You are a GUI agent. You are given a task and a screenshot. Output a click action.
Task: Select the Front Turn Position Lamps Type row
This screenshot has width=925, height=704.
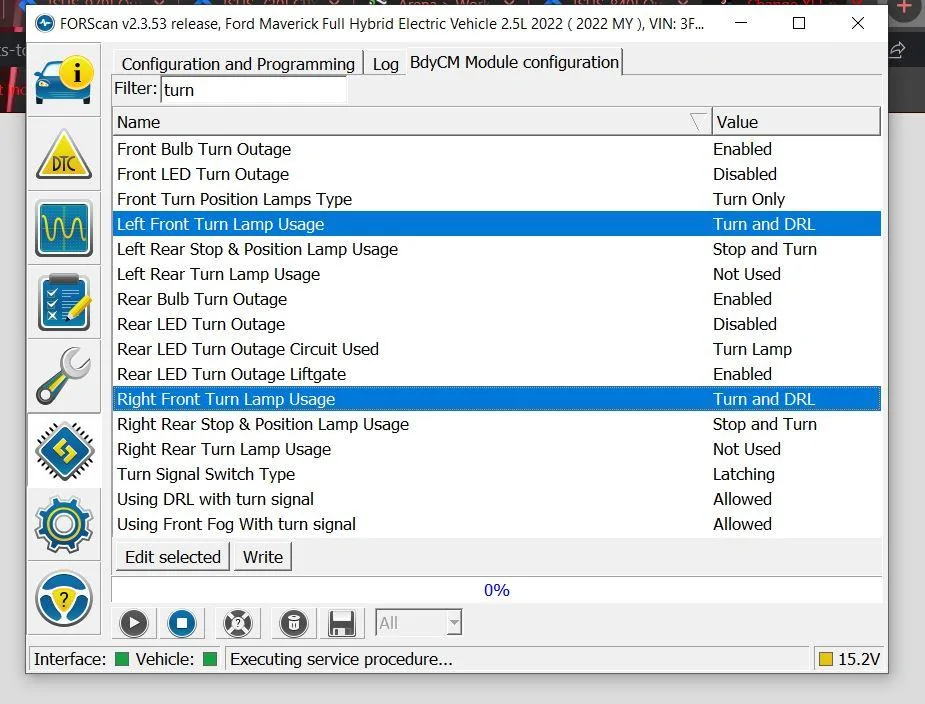pyautogui.click(x=497, y=199)
